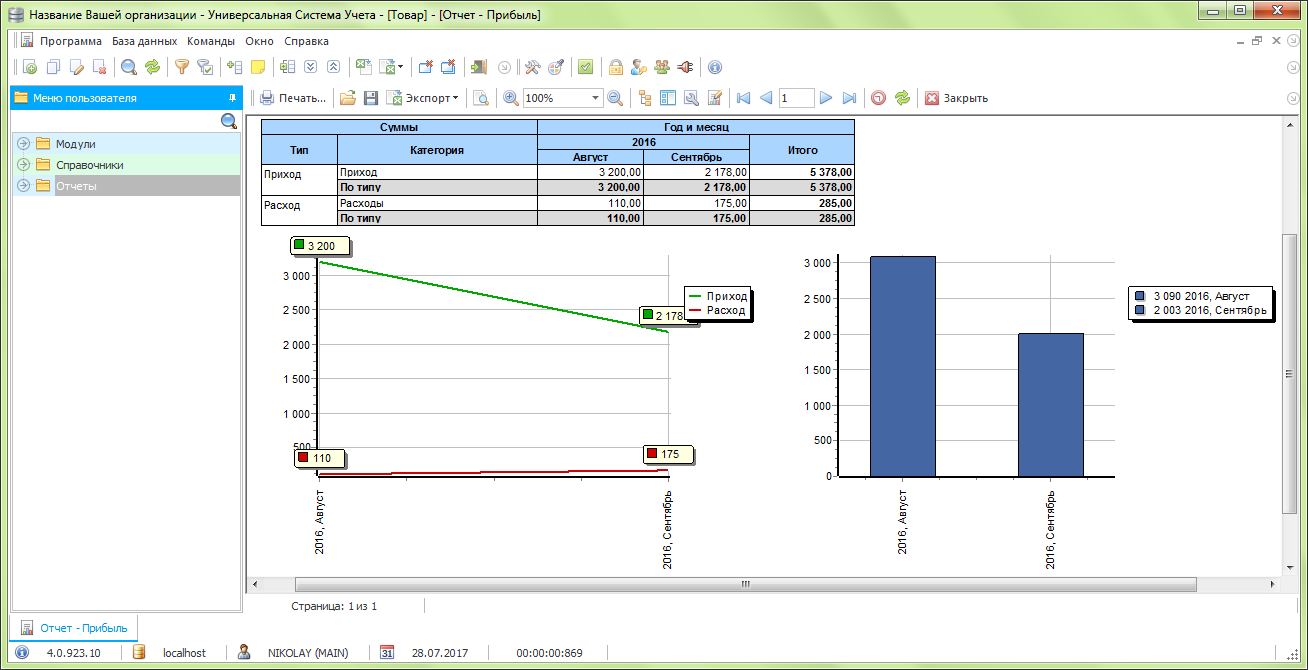Click the green checkmark icon

click(x=586, y=67)
